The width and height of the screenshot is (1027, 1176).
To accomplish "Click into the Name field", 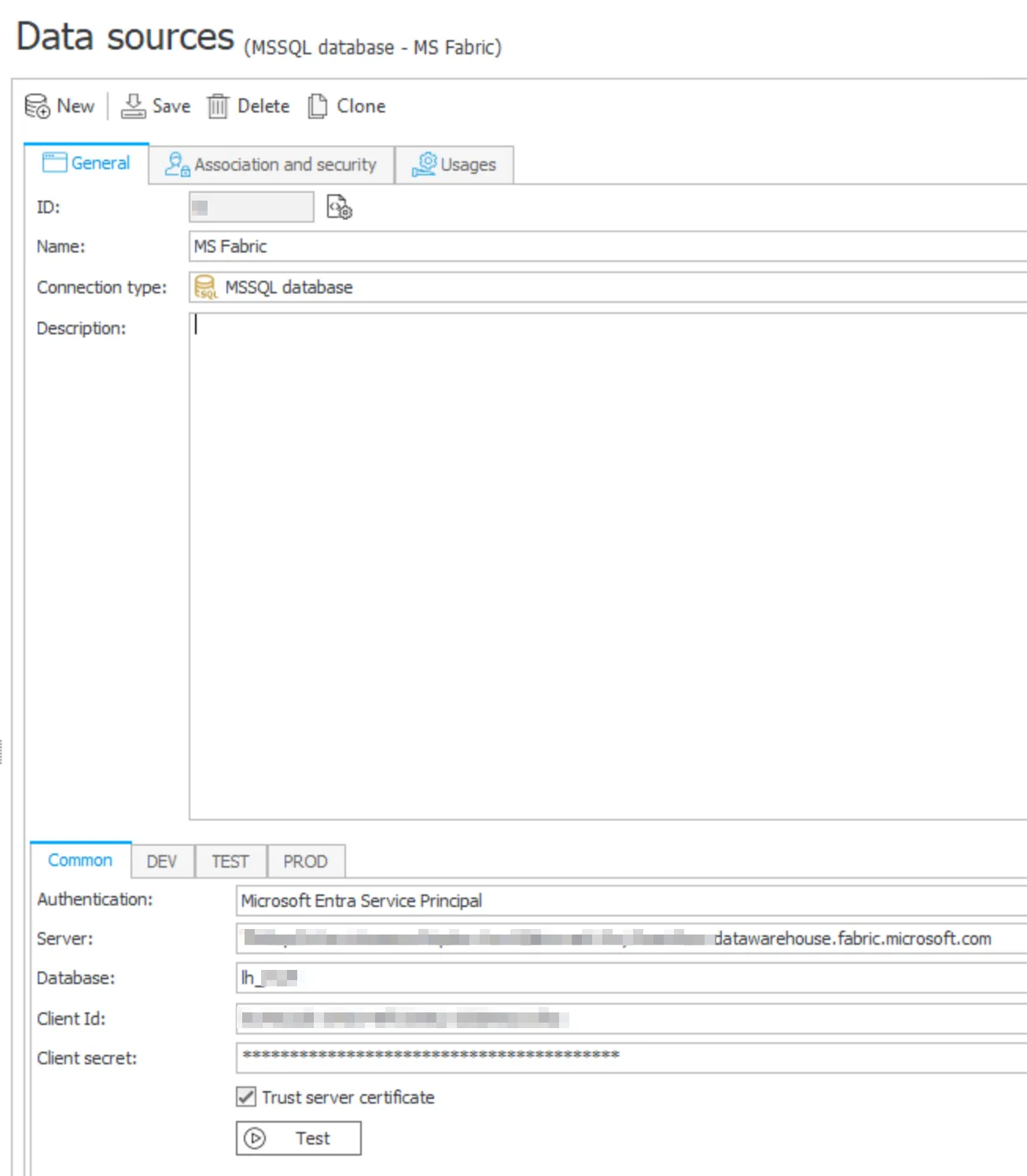I will [608, 247].
